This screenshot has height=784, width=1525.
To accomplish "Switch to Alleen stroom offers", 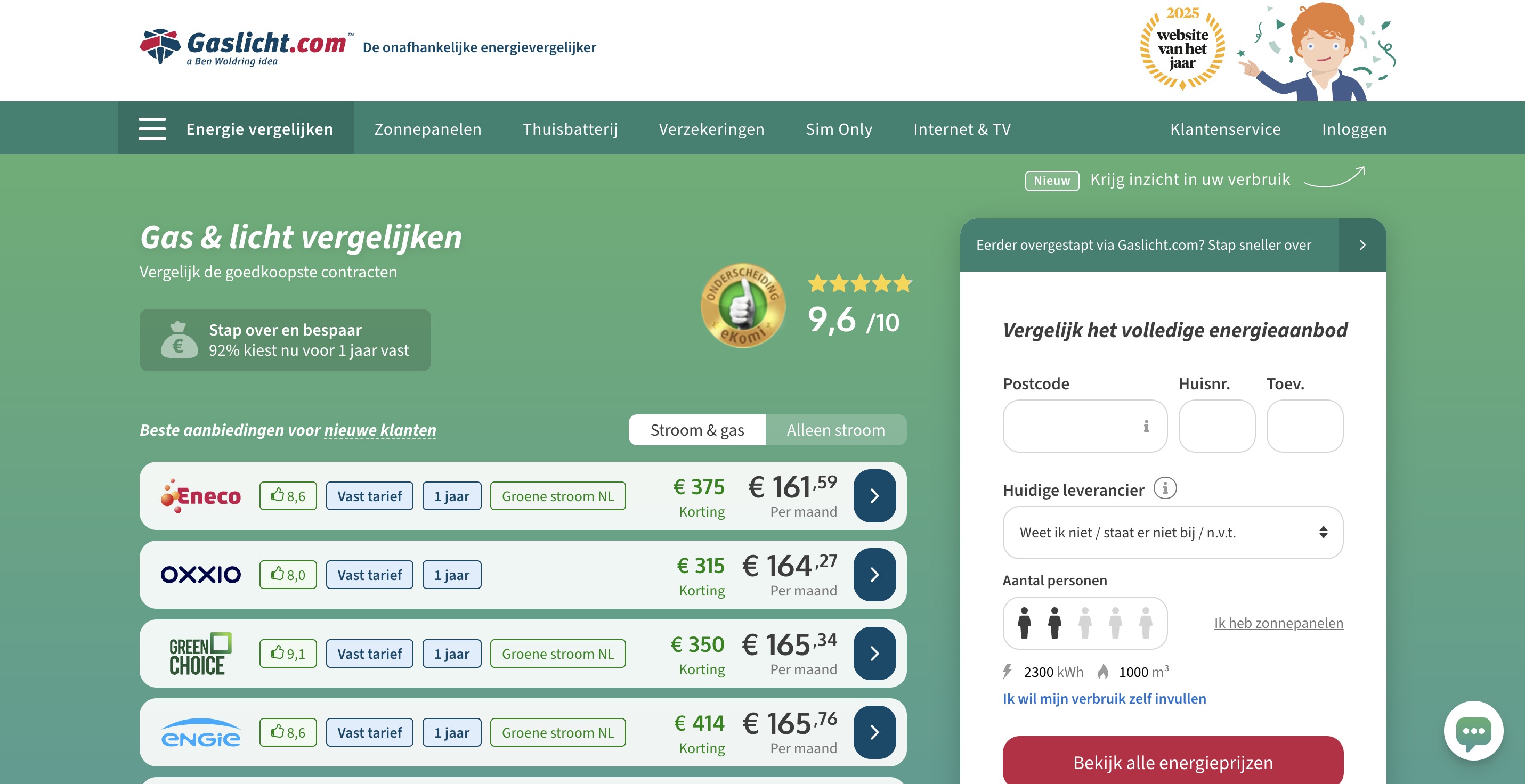I will 836,430.
